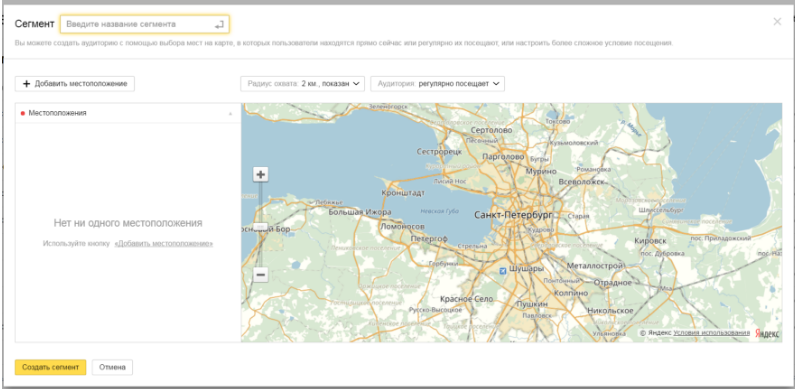Collapse the Местоположения list header arrow
795x389 pixels.
230,114
